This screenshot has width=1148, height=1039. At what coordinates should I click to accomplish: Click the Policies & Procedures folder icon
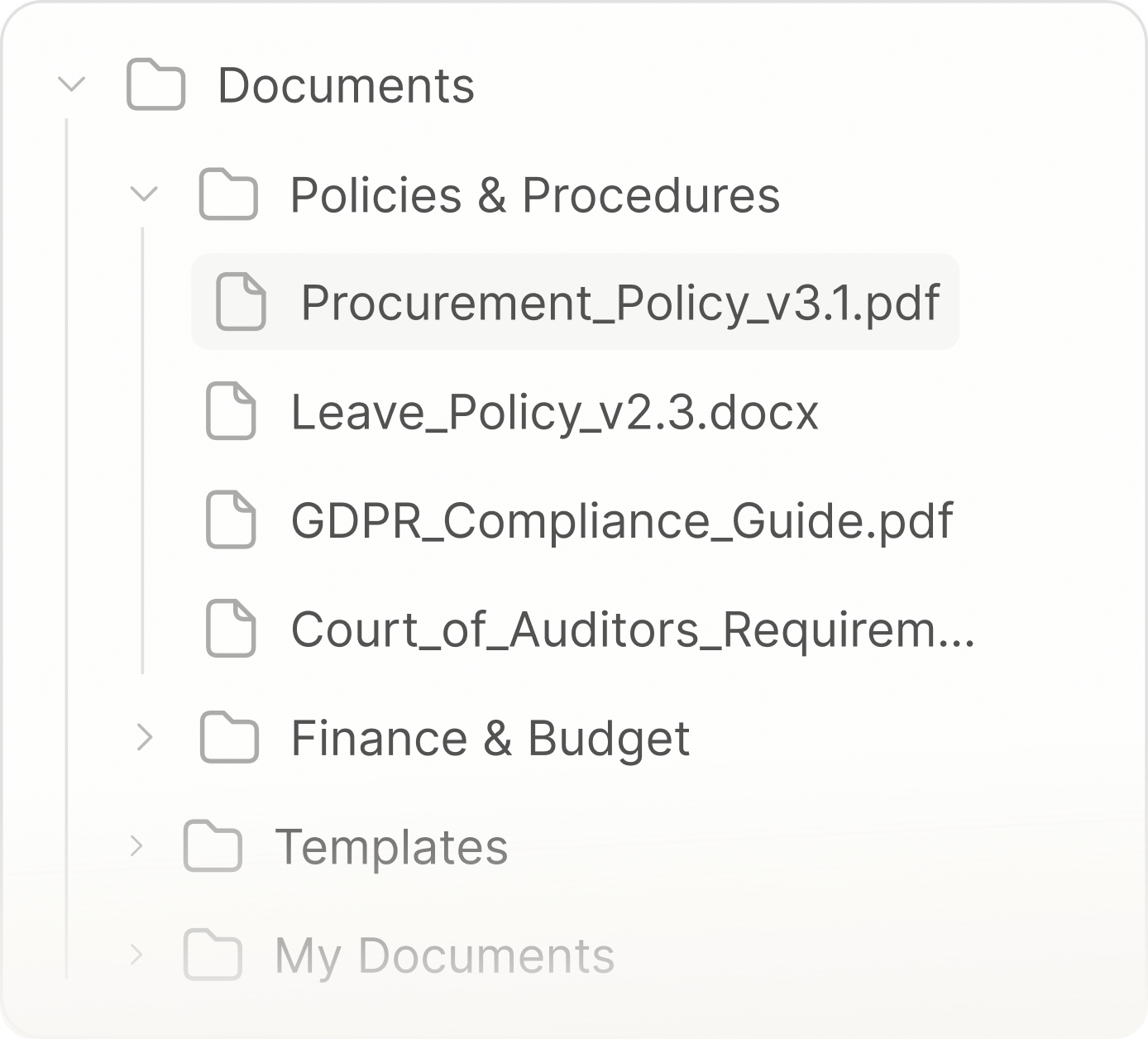pyautogui.click(x=228, y=194)
